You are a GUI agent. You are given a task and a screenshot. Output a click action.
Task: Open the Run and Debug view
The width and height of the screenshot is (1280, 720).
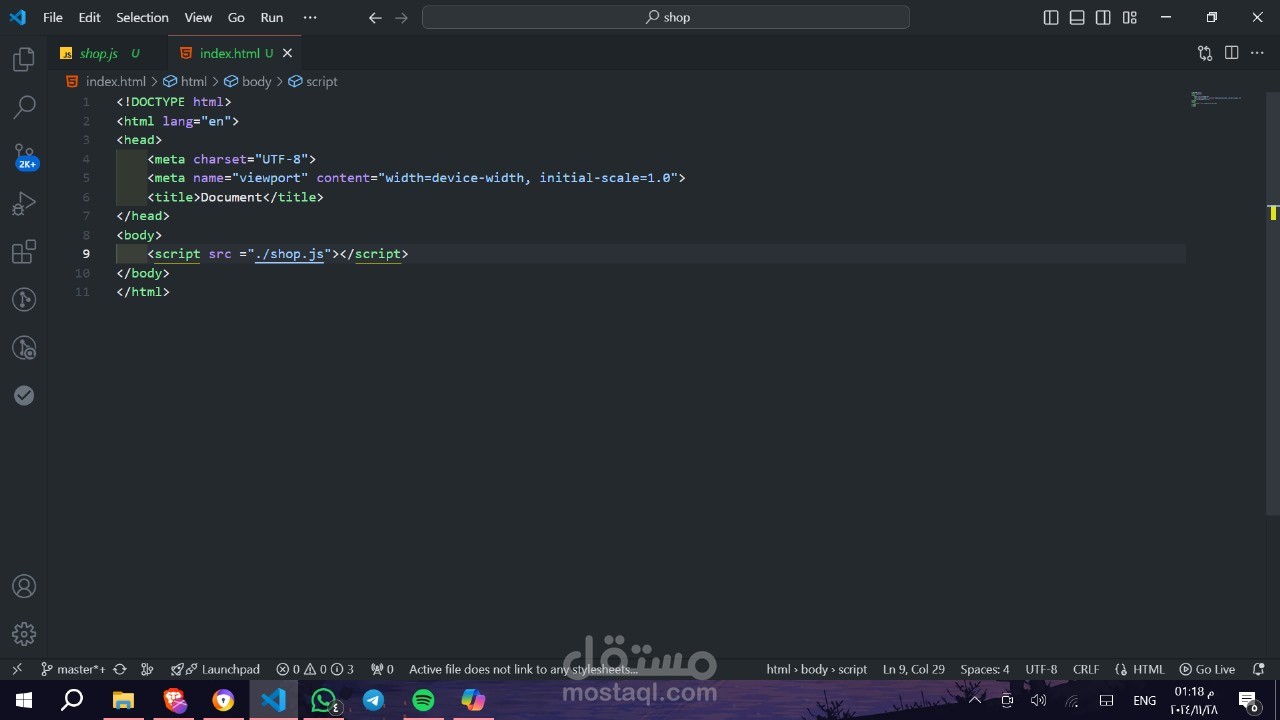(24, 204)
